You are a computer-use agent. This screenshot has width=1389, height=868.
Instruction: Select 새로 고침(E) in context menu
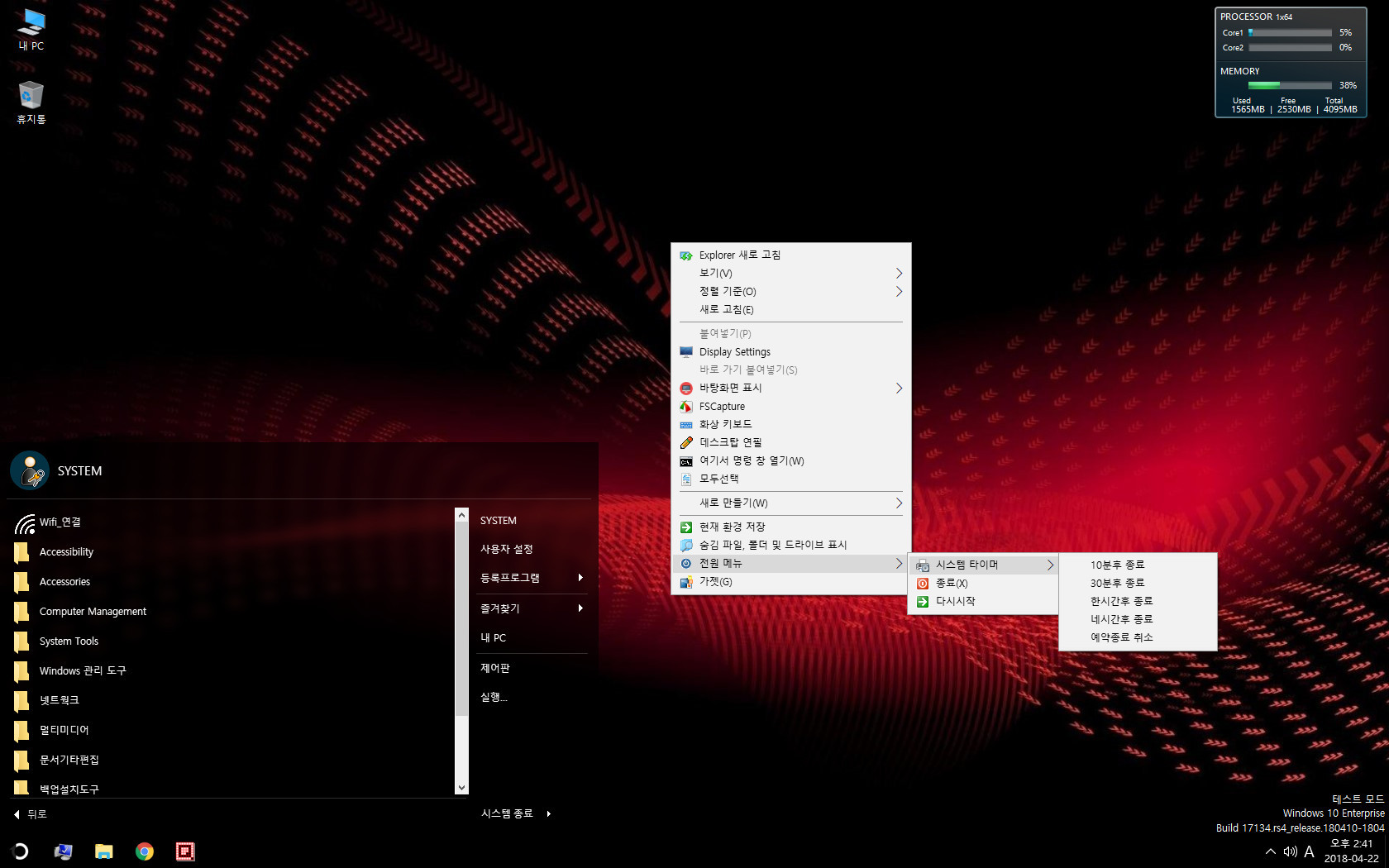790,310
